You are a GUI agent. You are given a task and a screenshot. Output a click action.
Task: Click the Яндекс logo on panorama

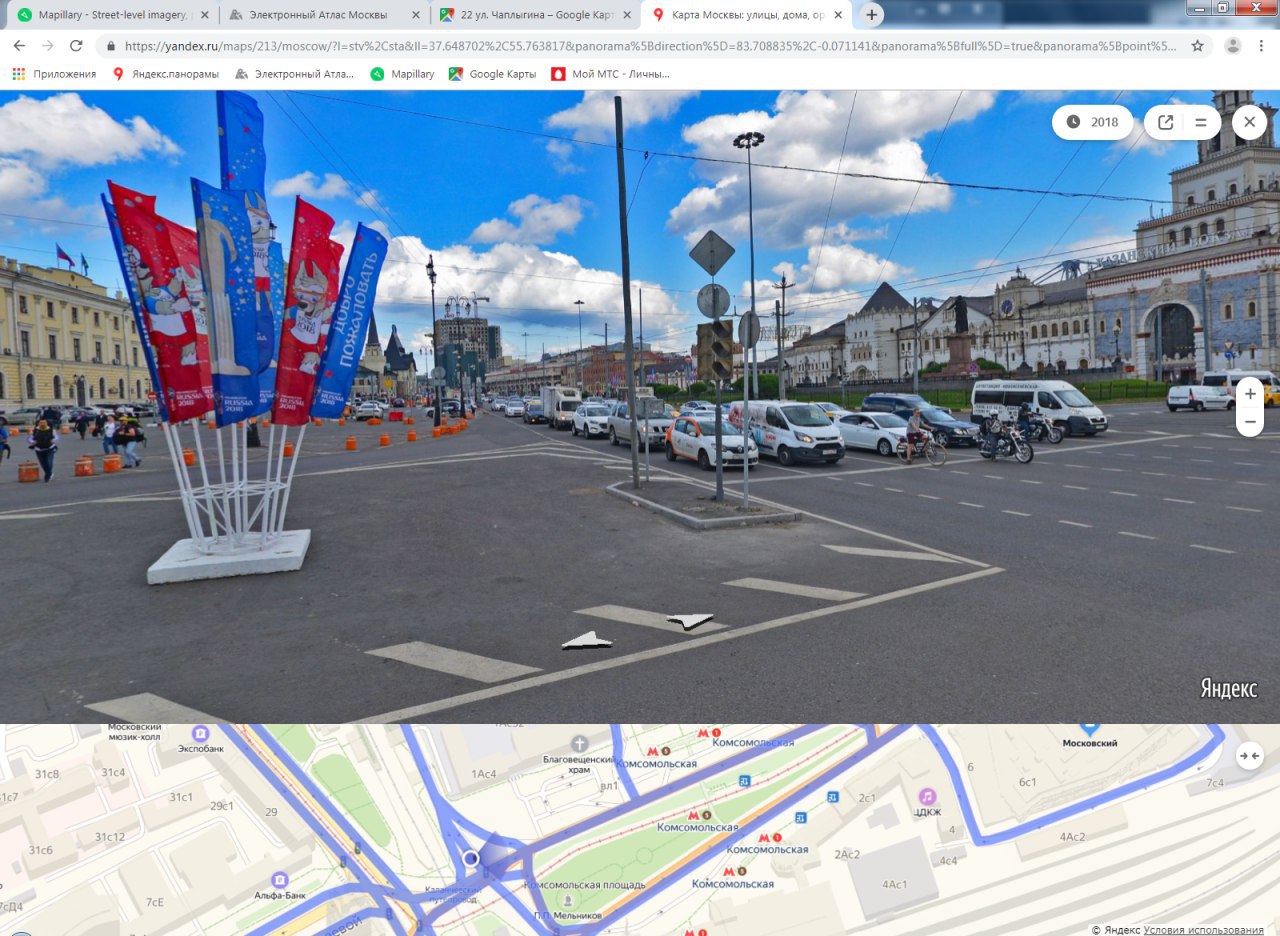(1228, 689)
